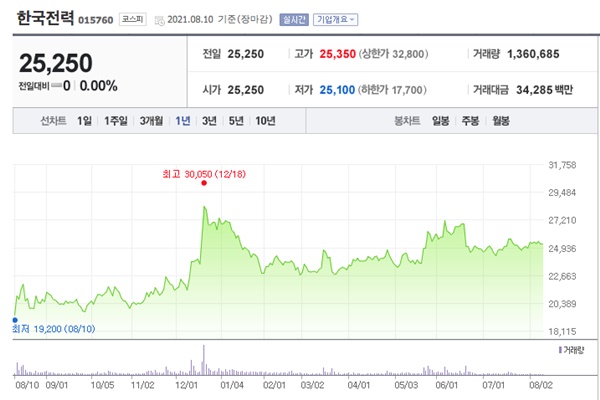Select the 5년 line chart tab
This screenshot has width=600, height=400.
pos(236,121)
